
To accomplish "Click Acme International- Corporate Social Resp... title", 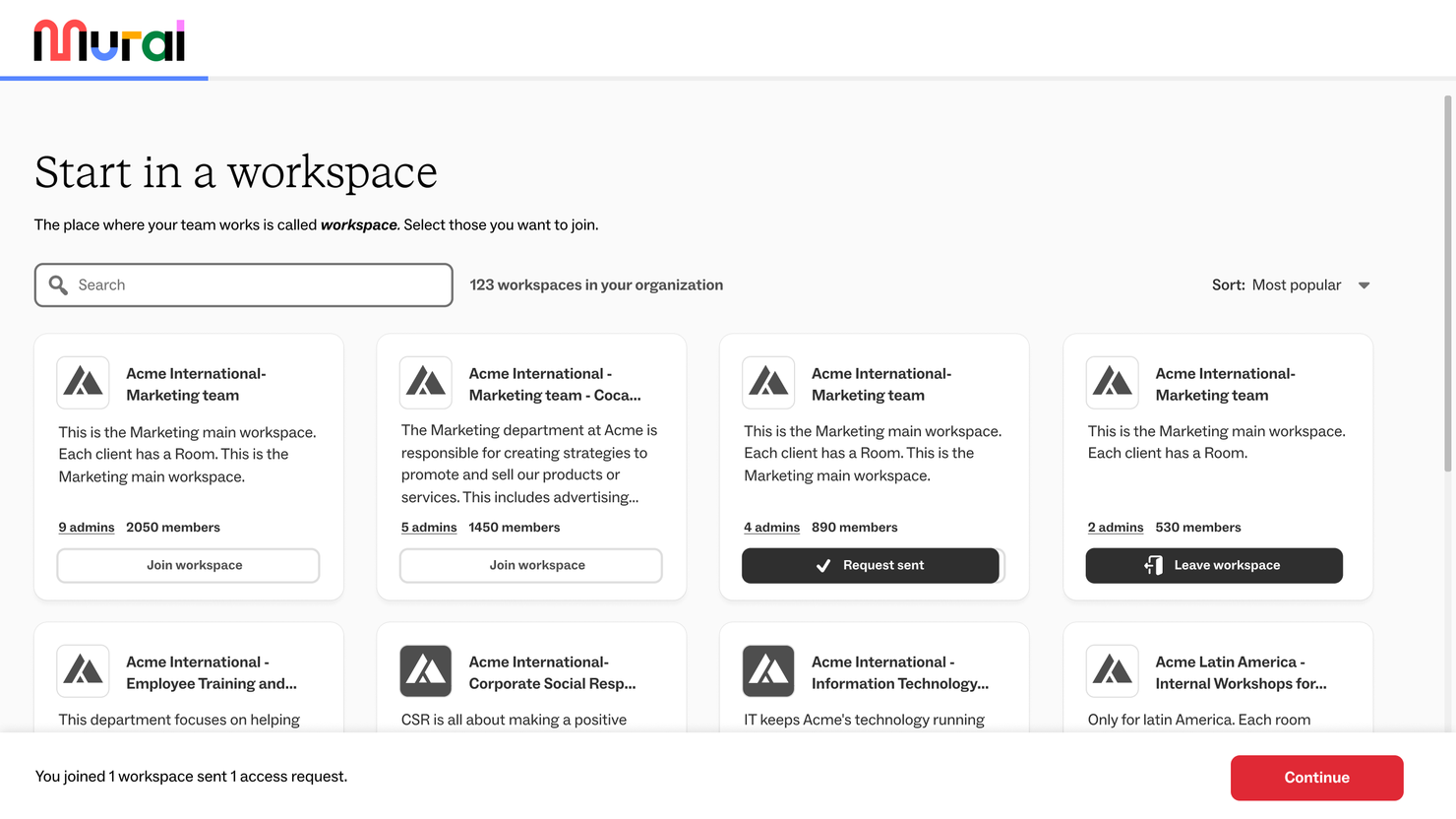I will pos(553,672).
